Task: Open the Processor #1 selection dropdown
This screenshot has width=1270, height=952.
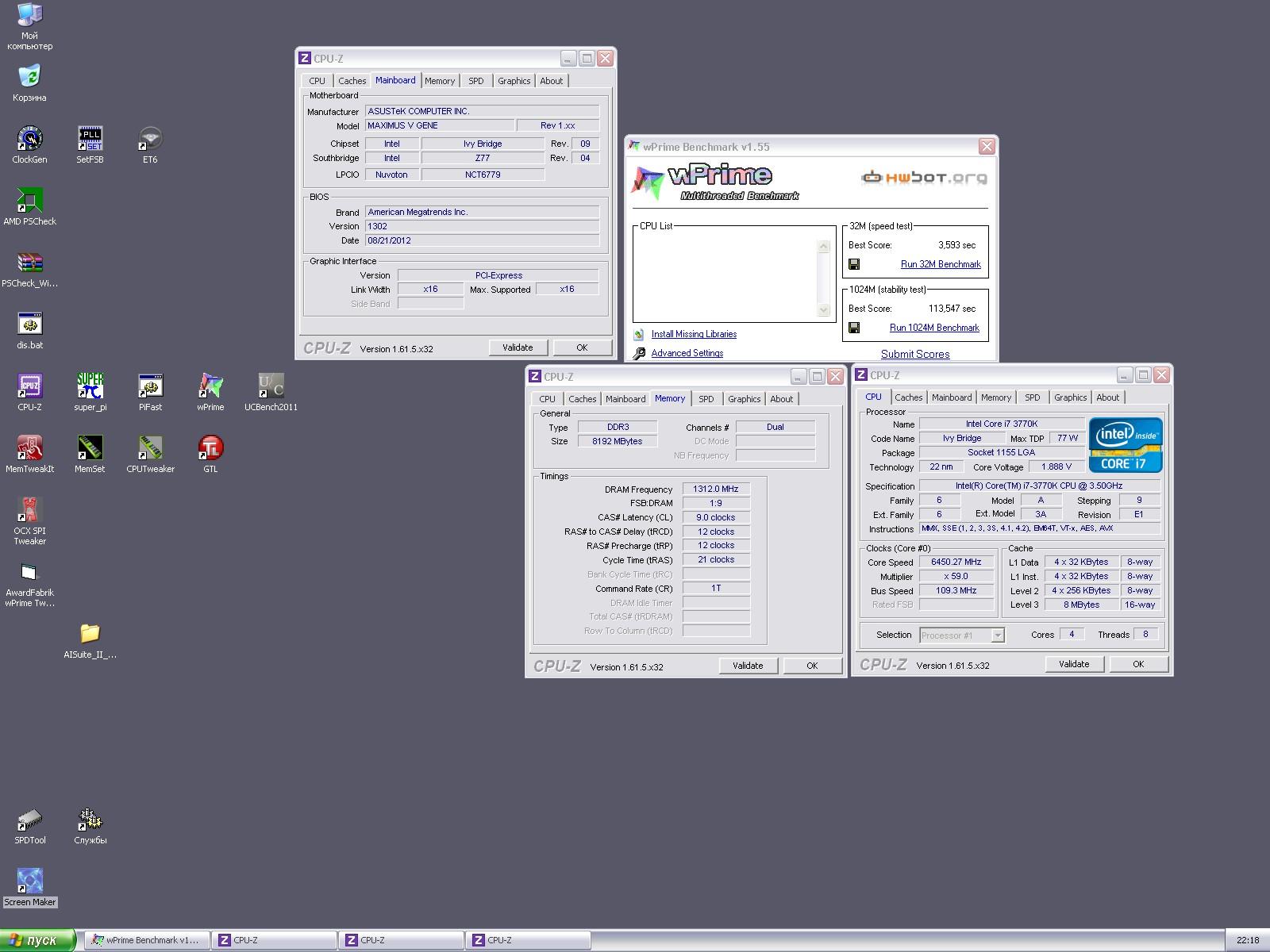Action: tap(998, 635)
